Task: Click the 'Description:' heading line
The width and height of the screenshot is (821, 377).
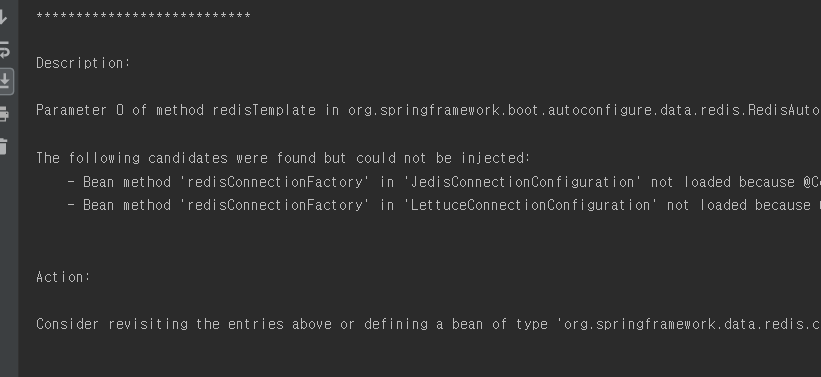Action: coord(83,63)
